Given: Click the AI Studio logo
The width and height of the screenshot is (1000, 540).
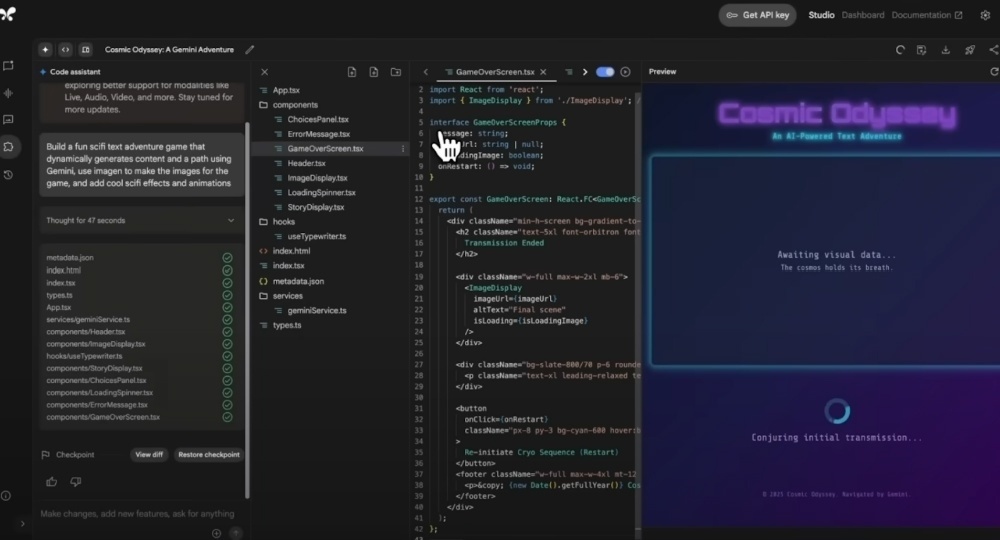Looking at the screenshot, I should pos(8,14).
